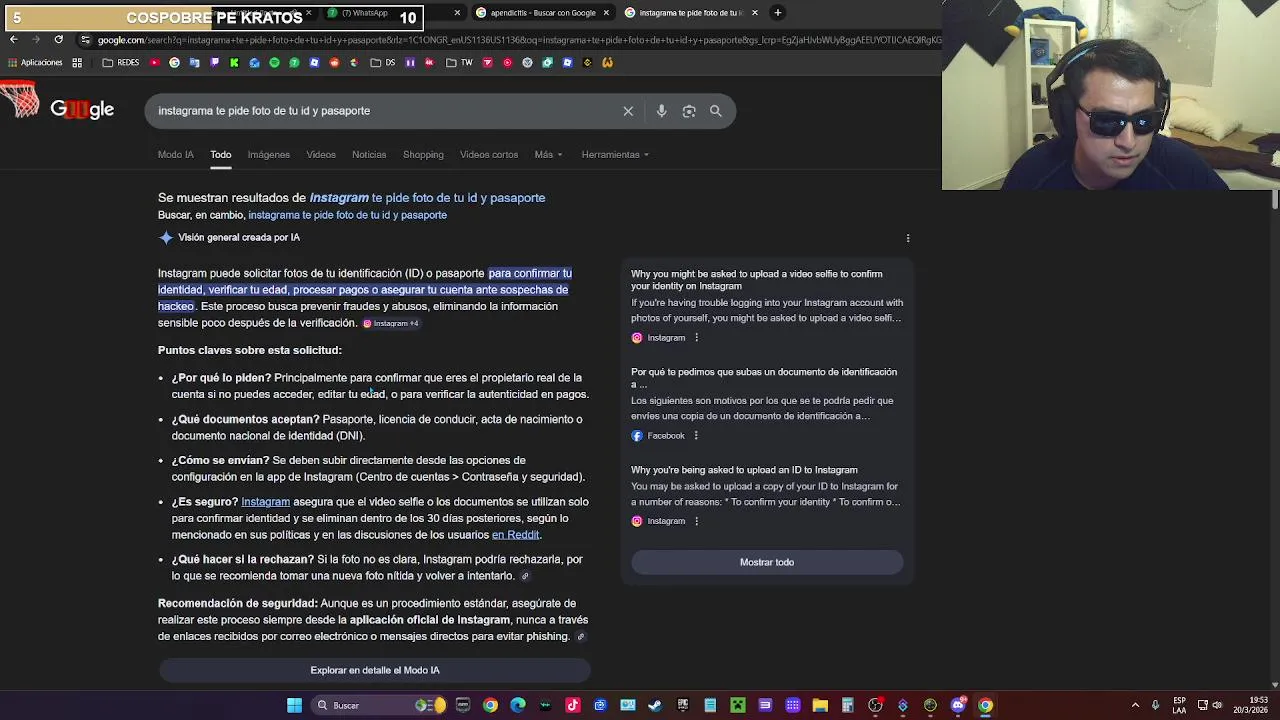Start a voice search with microphone icon
Image resolution: width=1280 pixels, height=720 pixels.
pyautogui.click(x=661, y=111)
